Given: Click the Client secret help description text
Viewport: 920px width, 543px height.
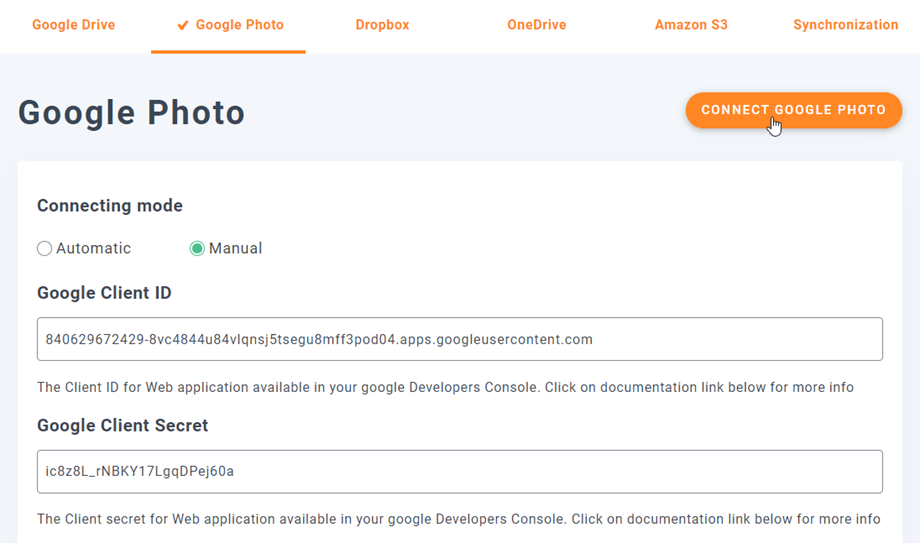Looking at the screenshot, I should point(458,519).
